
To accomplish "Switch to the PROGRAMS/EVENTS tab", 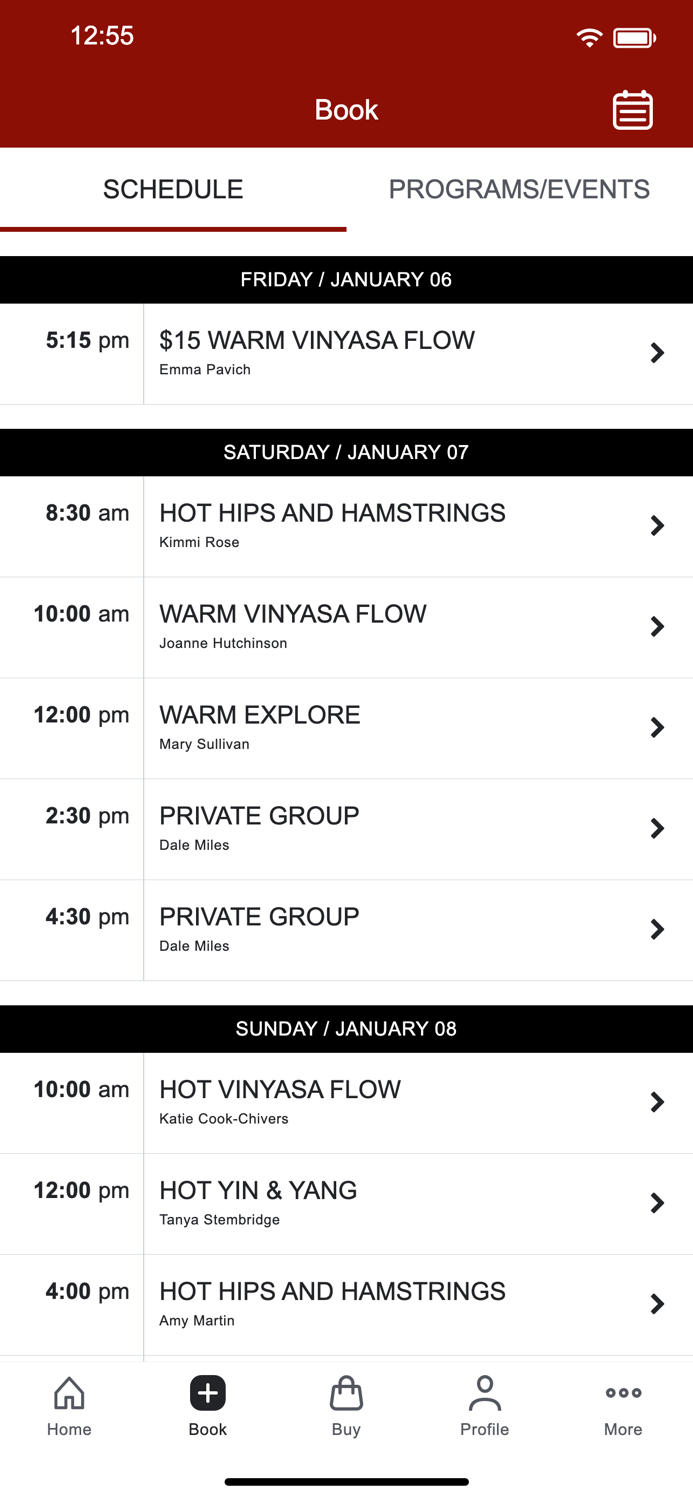I will coord(520,189).
